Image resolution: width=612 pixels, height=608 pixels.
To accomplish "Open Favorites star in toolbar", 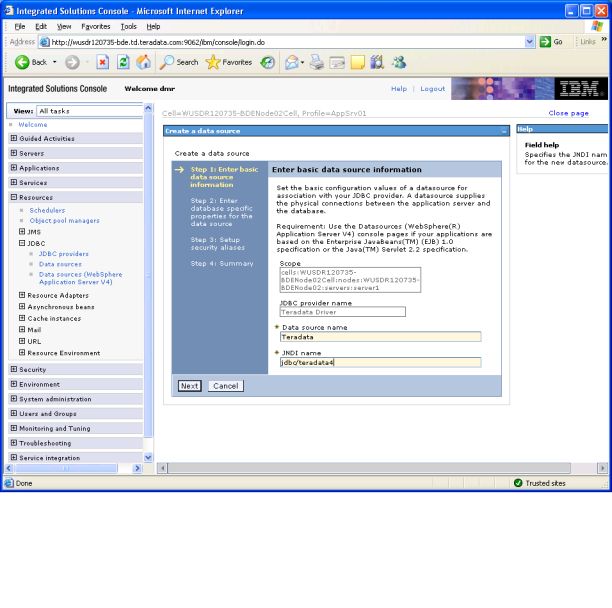I will point(229,62).
